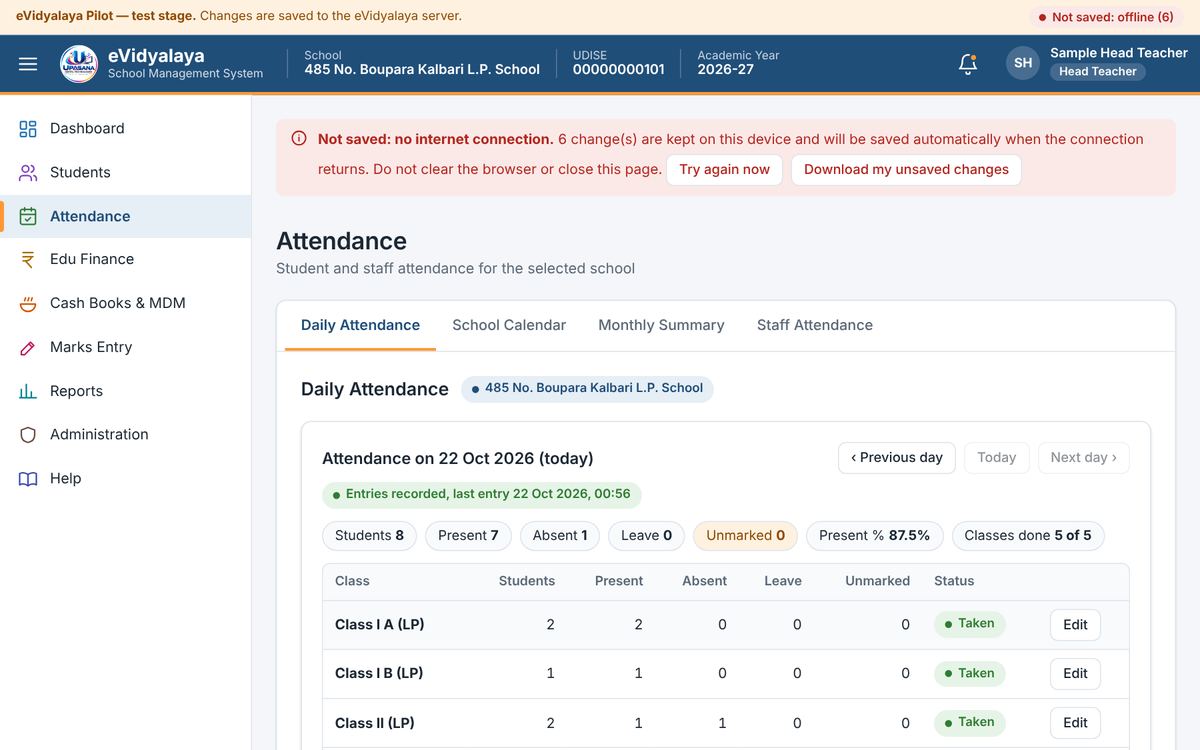Open the Monthly Summary tab

pyautogui.click(x=661, y=325)
